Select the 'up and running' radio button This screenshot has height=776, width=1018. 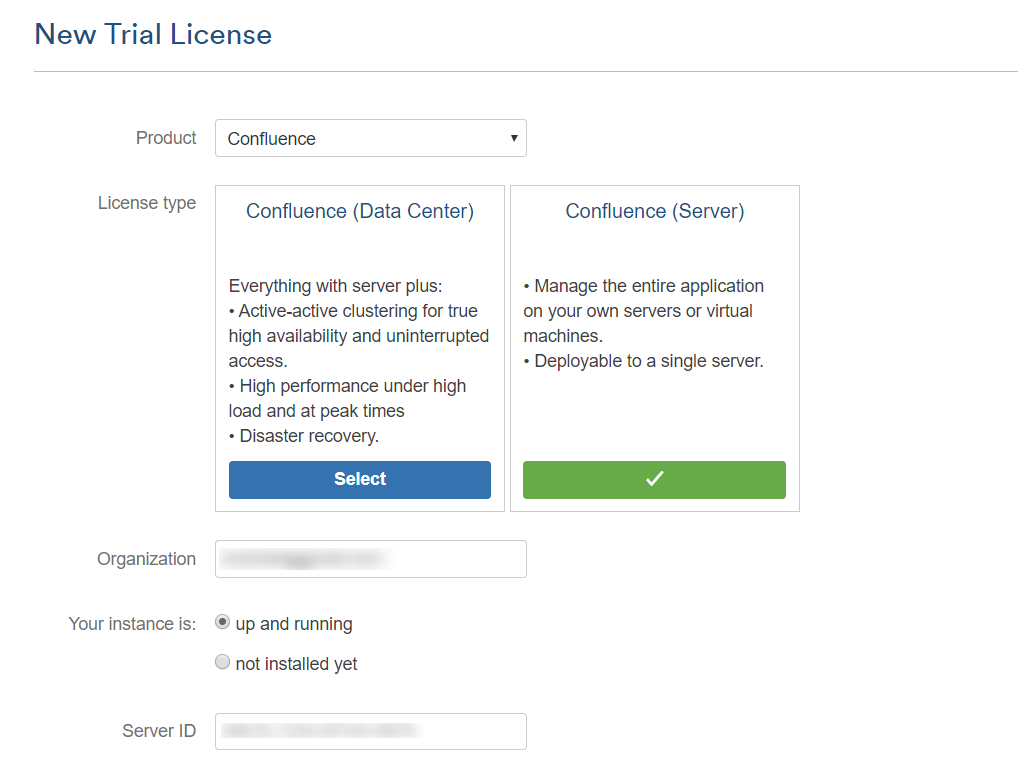point(223,623)
